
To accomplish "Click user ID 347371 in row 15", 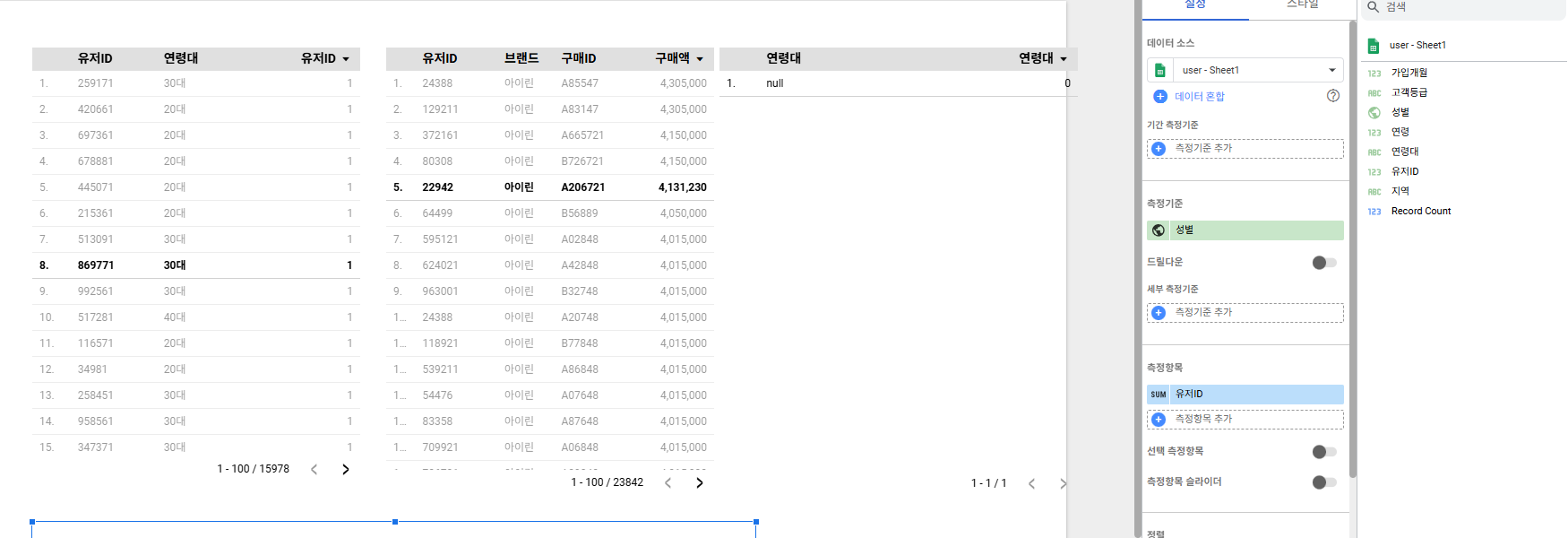I will point(95,447).
